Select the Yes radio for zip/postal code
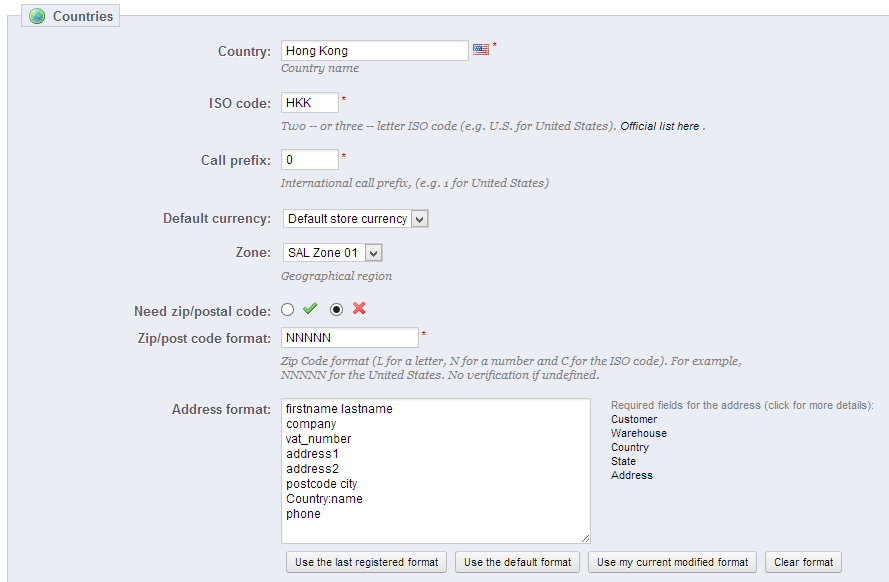This screenshot has width=889, height=582. click(288, 310)
